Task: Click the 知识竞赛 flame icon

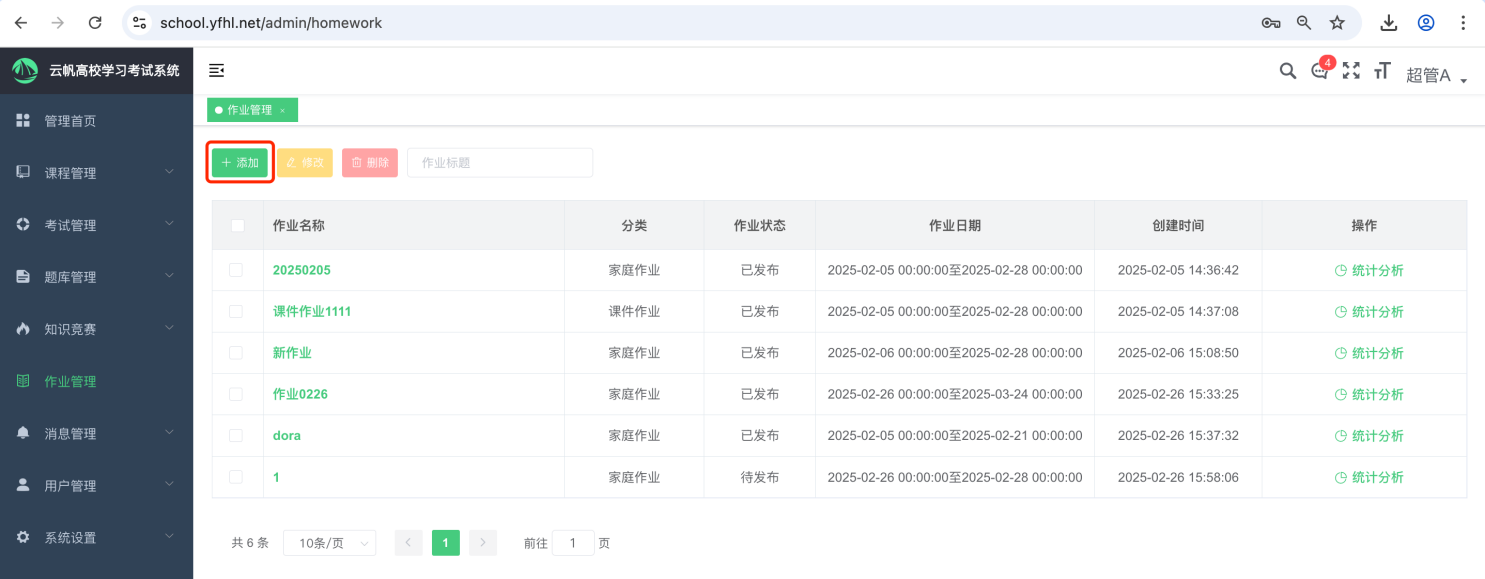Action: [23, 328]
